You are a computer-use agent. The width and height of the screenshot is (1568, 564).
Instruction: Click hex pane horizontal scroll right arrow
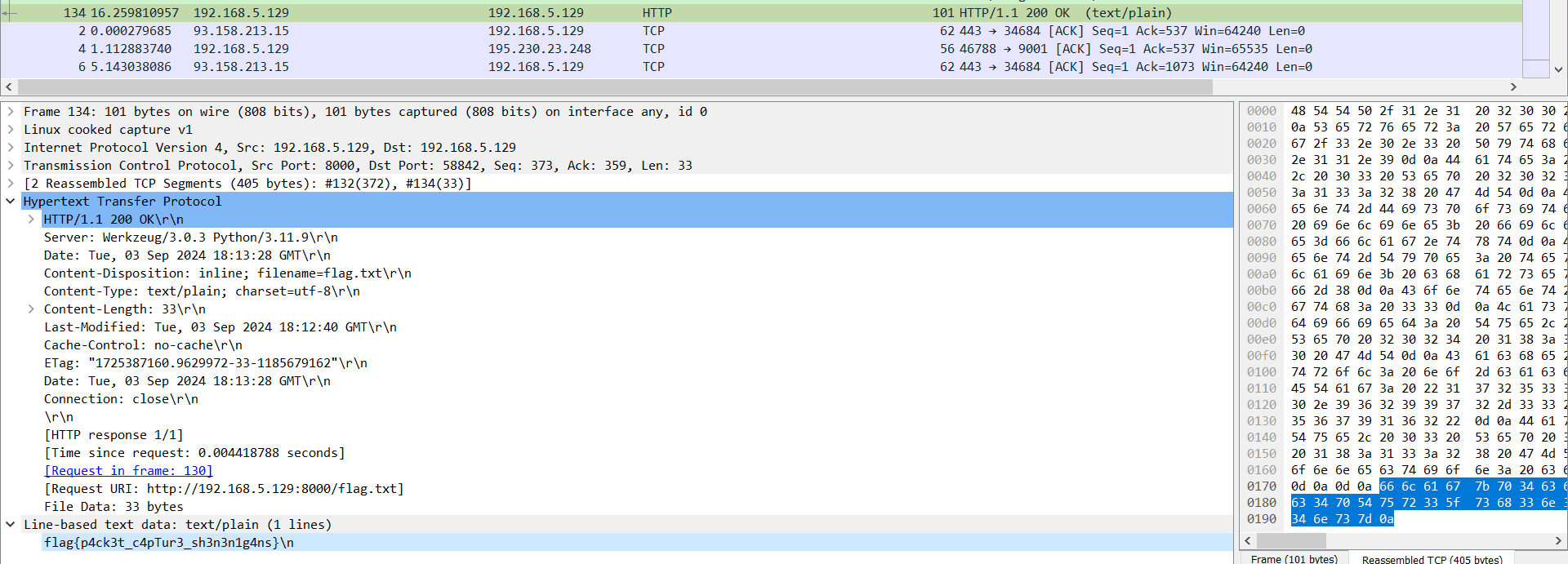point(1557,540)
